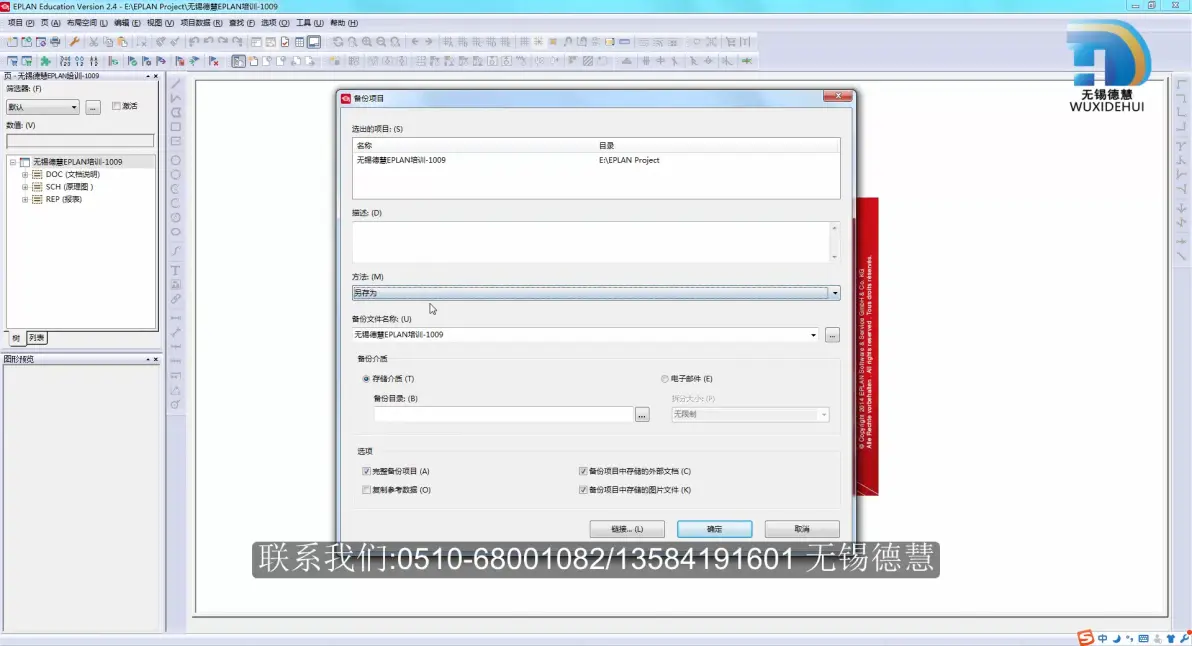Select the Text tool in drawing toolbar
Viewport: 1192px width, 646px height.
[176, 270]
